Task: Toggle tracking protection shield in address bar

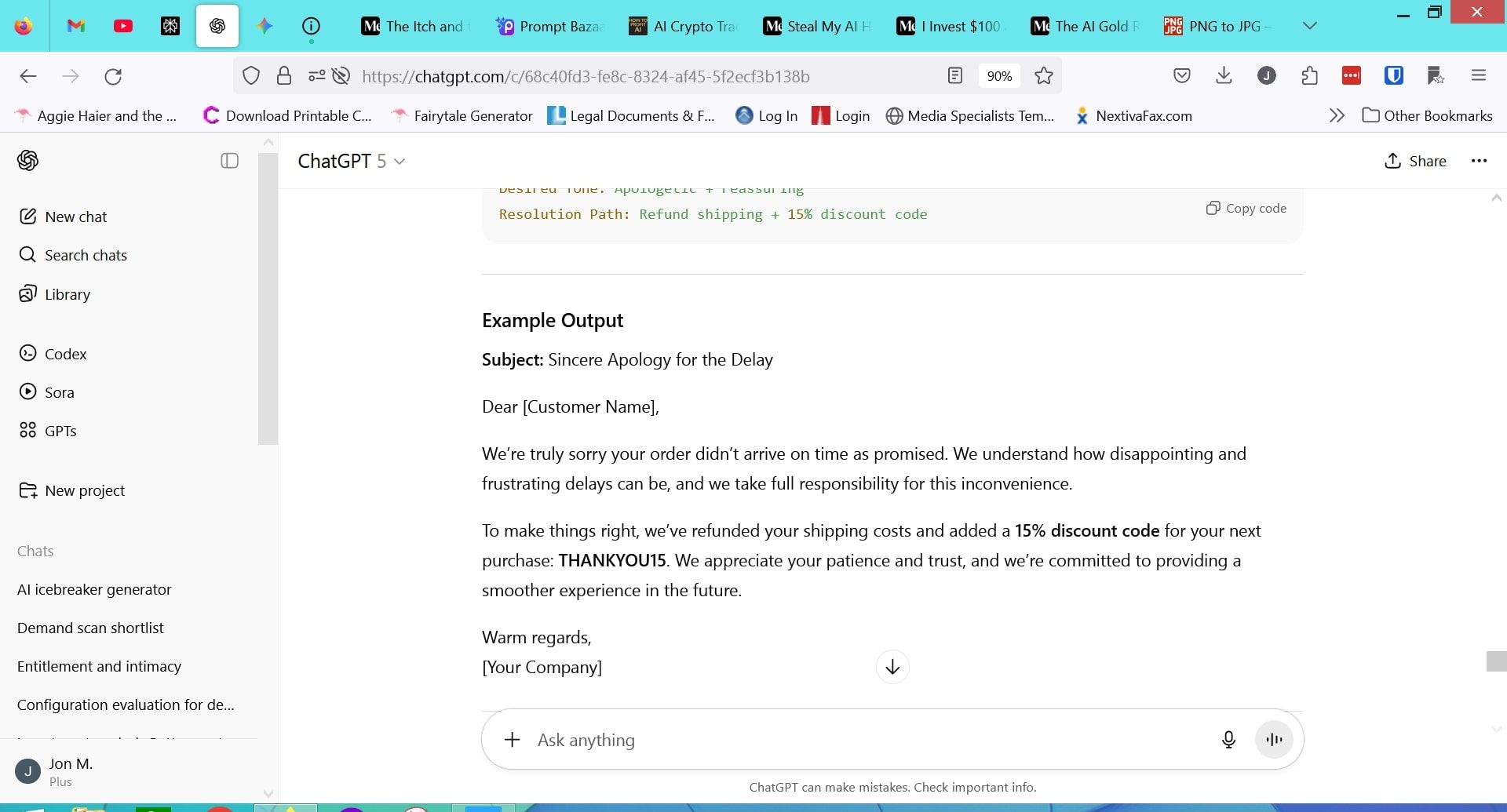Action: (250, 76)
